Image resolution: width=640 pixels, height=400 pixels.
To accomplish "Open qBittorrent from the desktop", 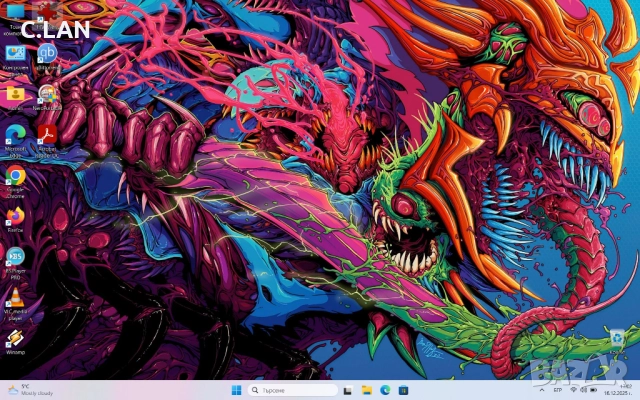I will [47, 53].
